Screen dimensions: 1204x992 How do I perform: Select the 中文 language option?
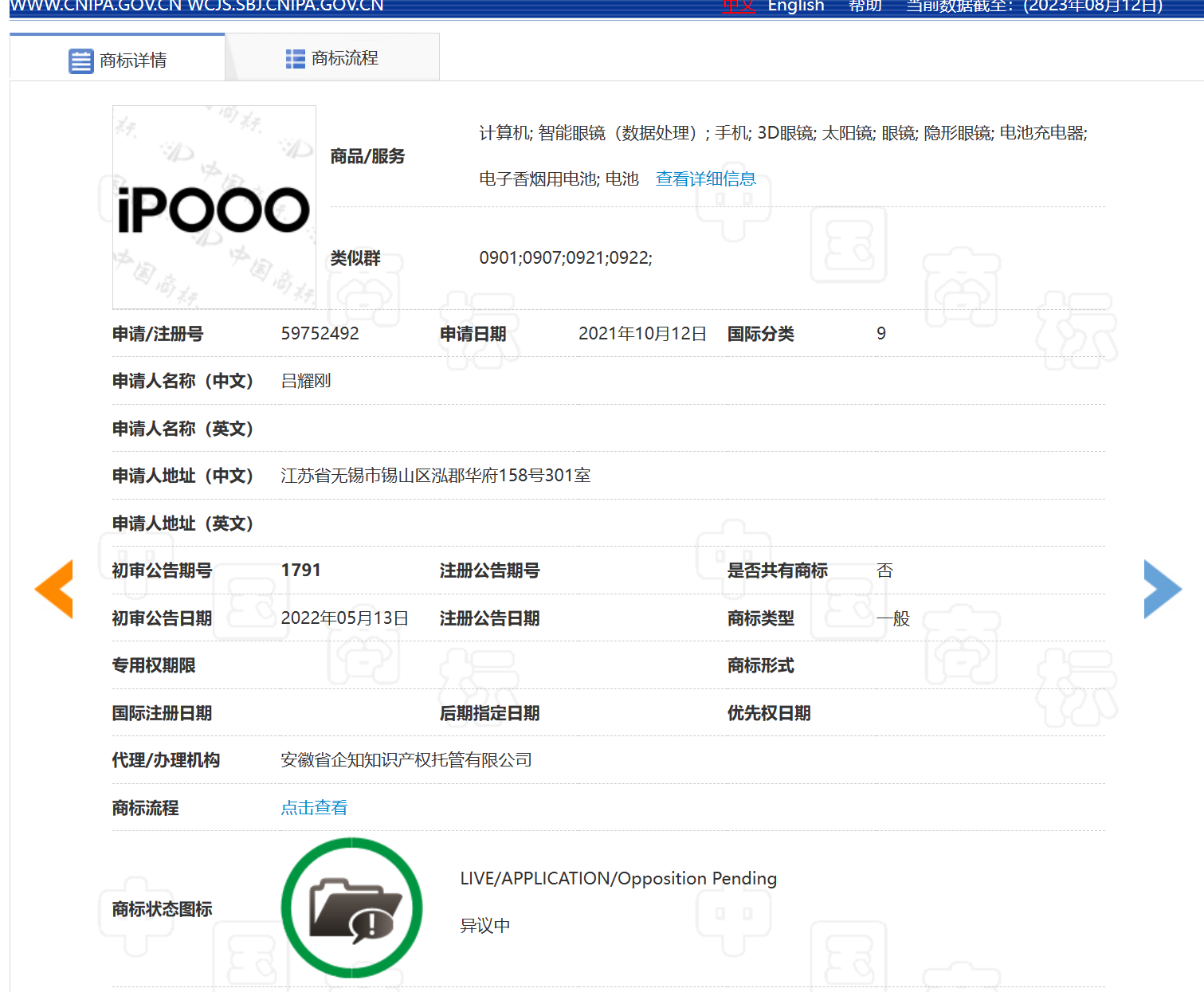pyautogui.click(x=738, y=6)
